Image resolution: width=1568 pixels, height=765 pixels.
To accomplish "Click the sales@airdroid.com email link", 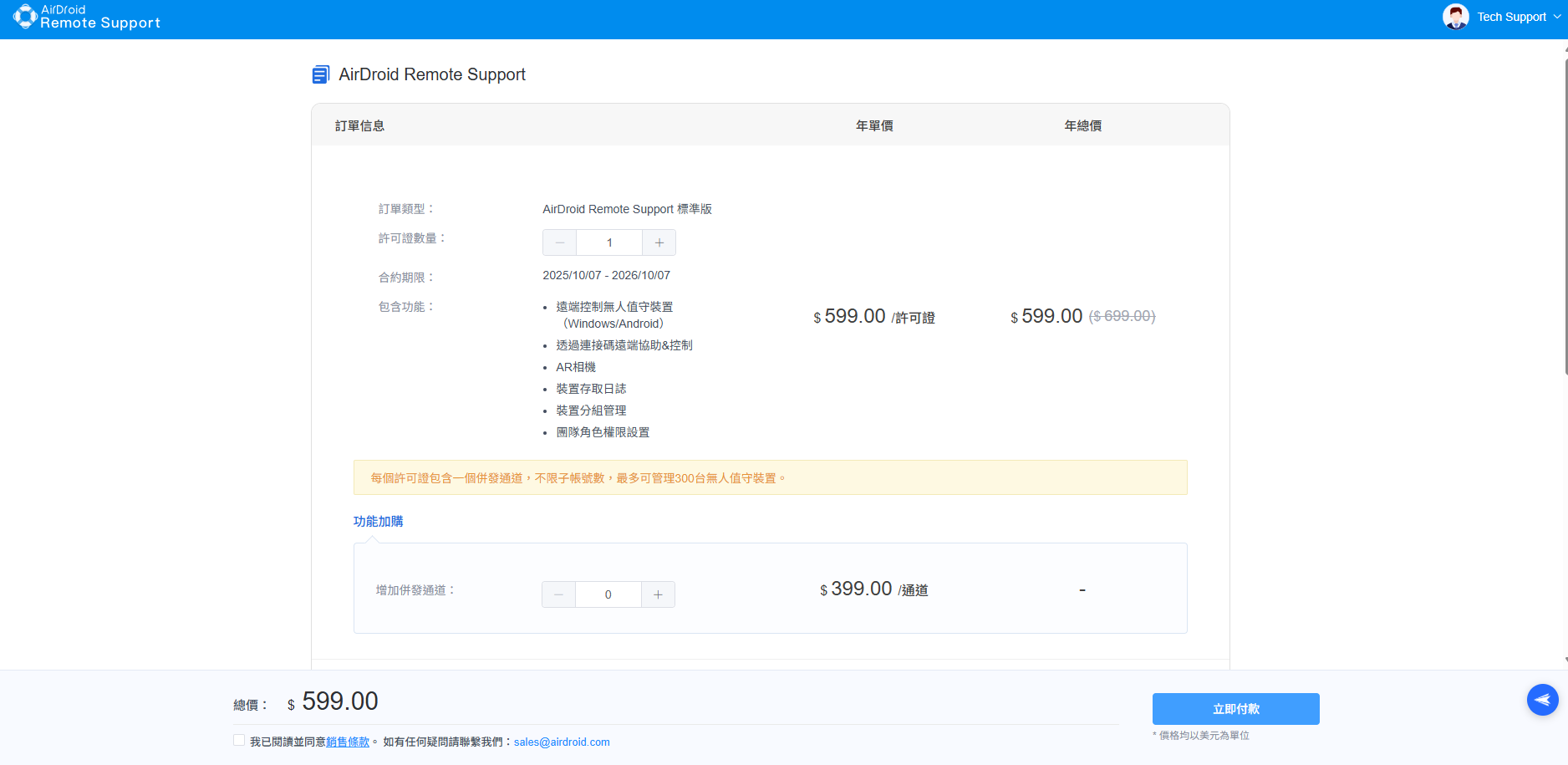I will click(x=562, y=742).
